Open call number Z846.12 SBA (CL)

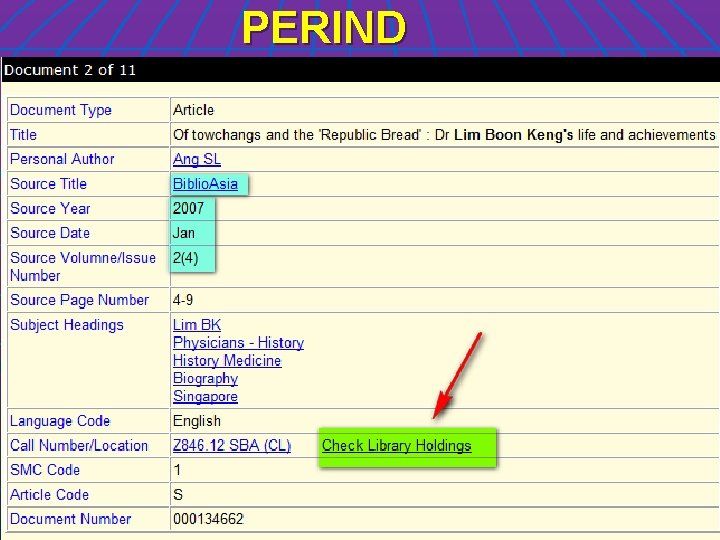click(x=232, y=445)
